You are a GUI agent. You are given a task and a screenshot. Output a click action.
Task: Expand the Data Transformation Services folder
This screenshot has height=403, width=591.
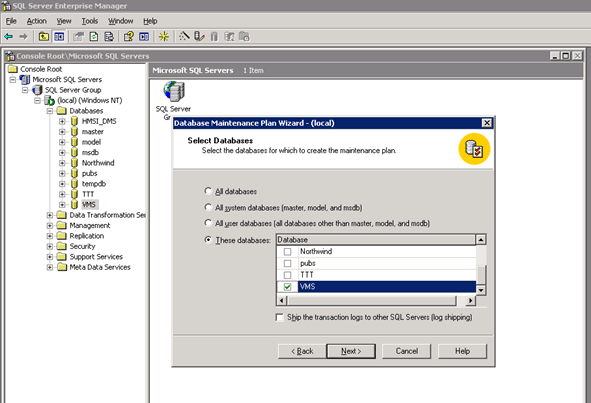click(x=50, y=215)
